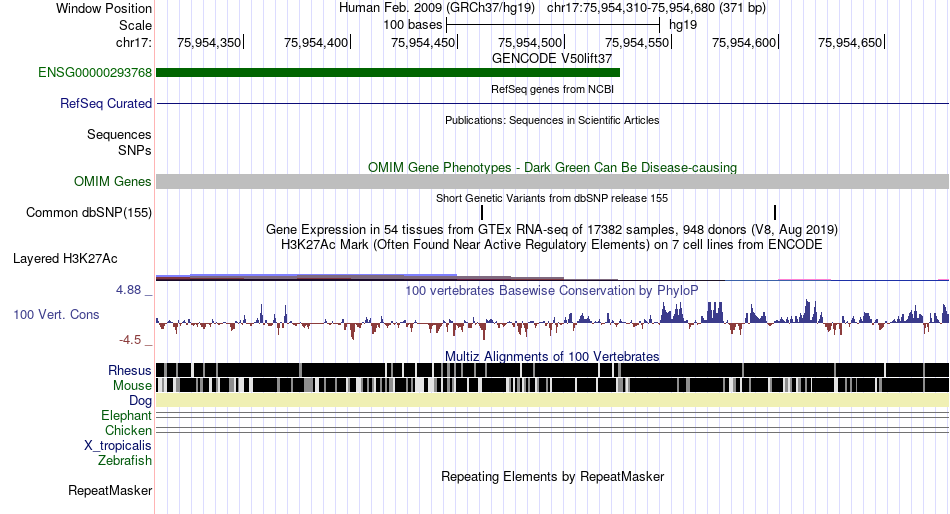
Task: Click the ENSG00000293768 gene label
Action: 95,73
